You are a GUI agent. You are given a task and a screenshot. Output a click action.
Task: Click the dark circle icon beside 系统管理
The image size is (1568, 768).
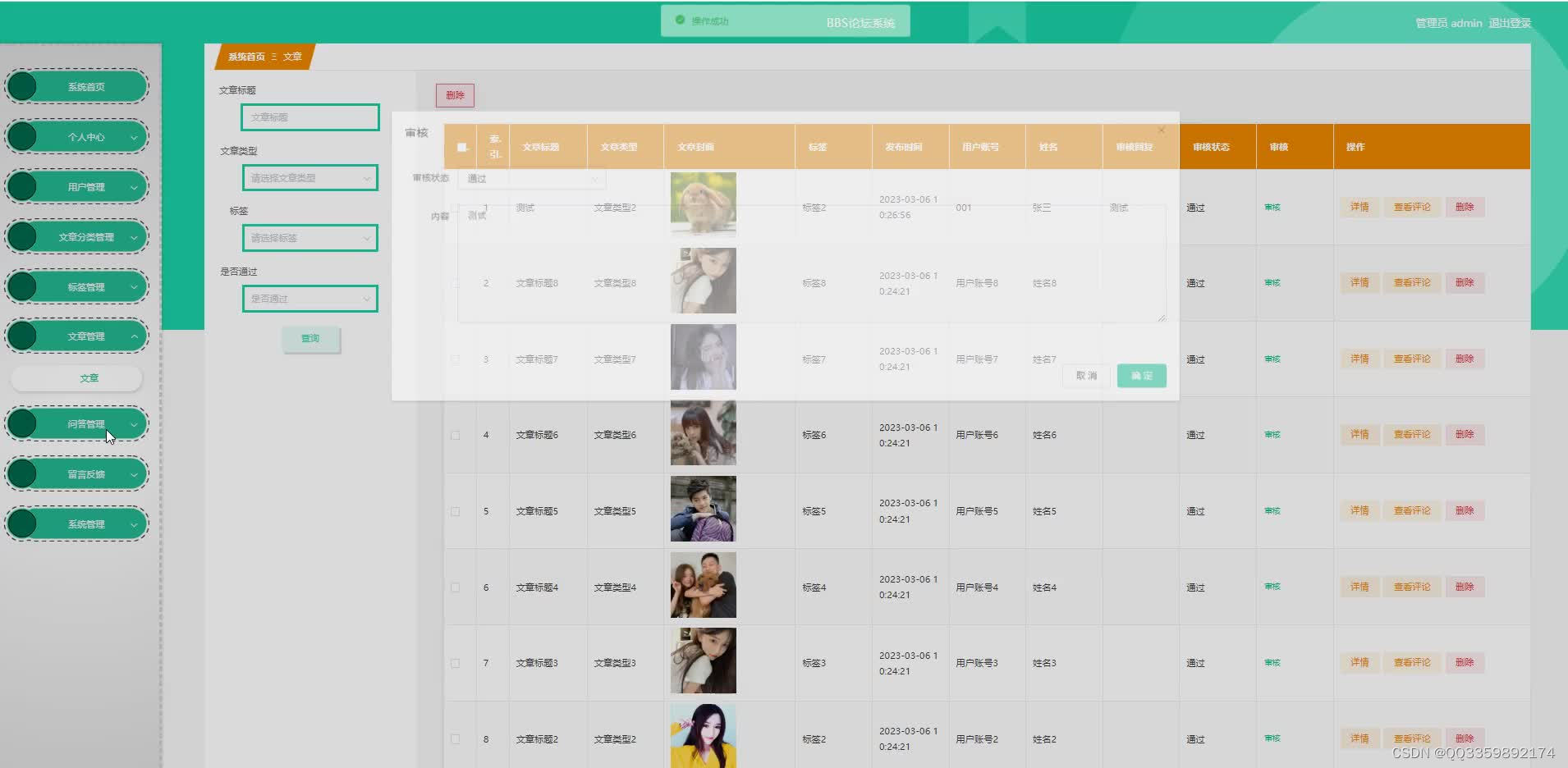[x=23, y=523]
